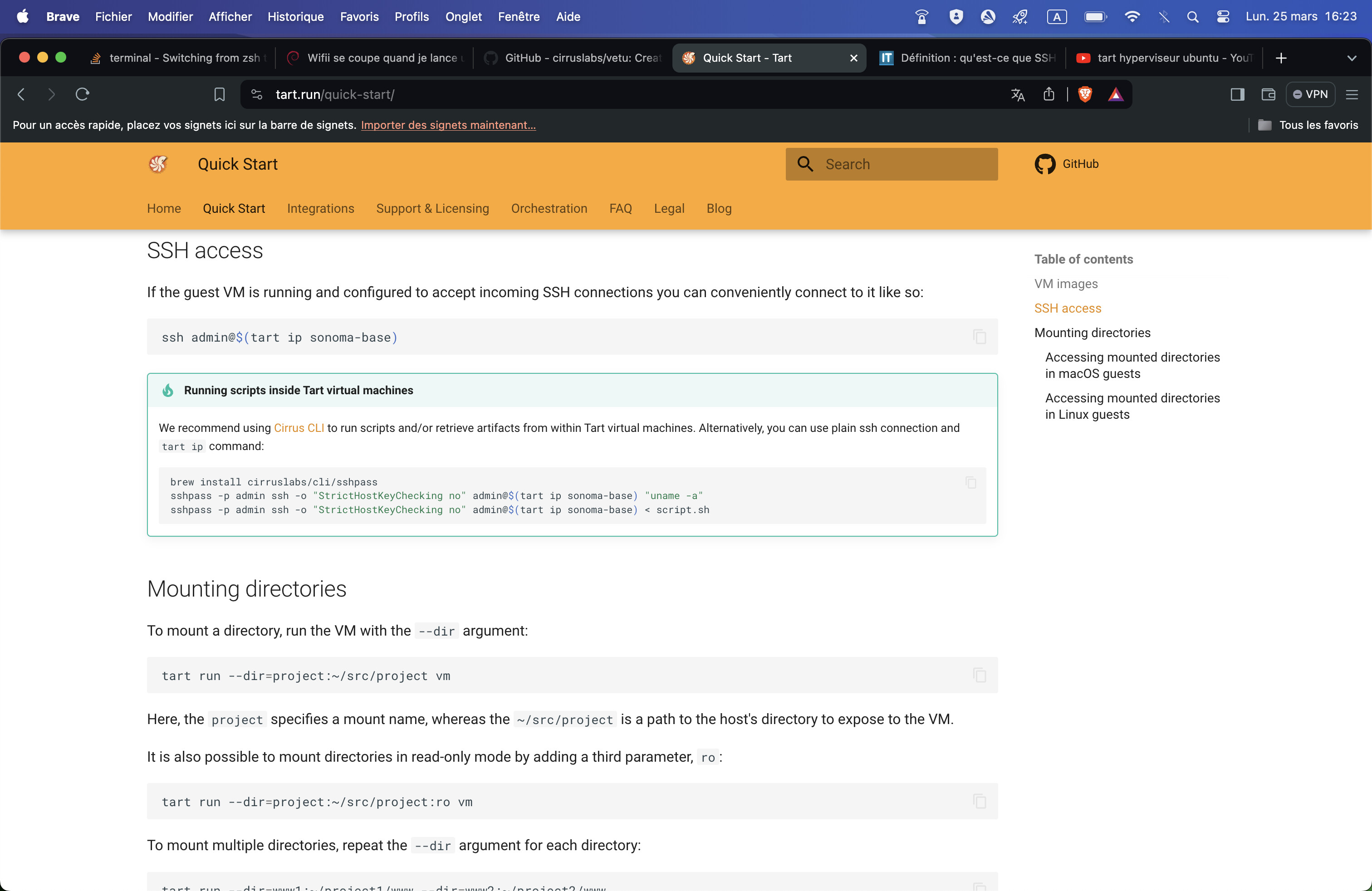Go to the Home nav tab

pos(164,209)
